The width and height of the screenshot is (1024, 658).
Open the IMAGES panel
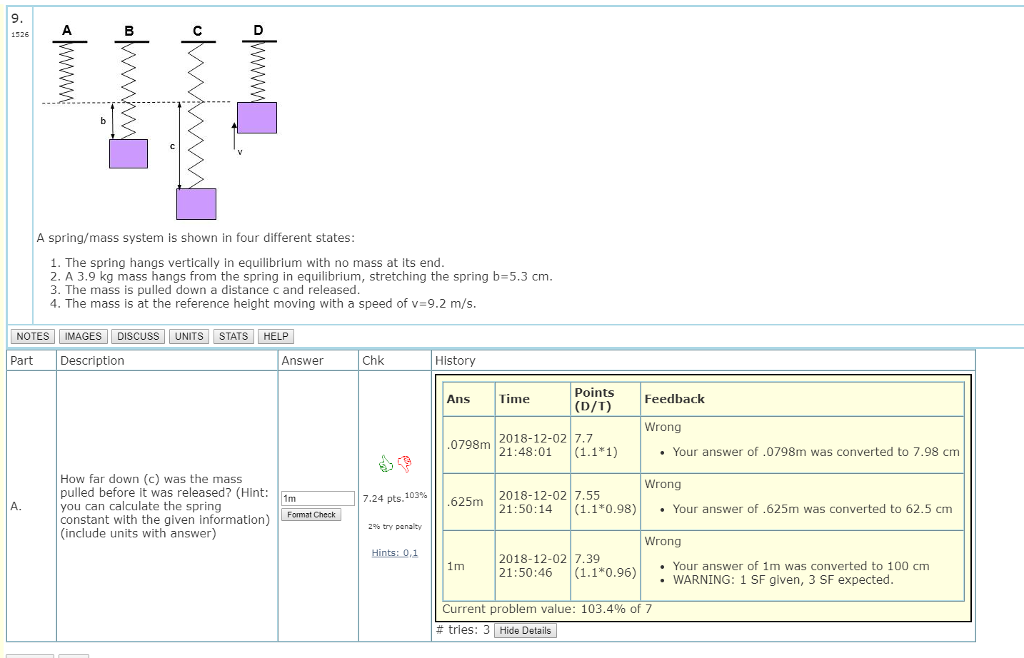(x=83, y=336)
